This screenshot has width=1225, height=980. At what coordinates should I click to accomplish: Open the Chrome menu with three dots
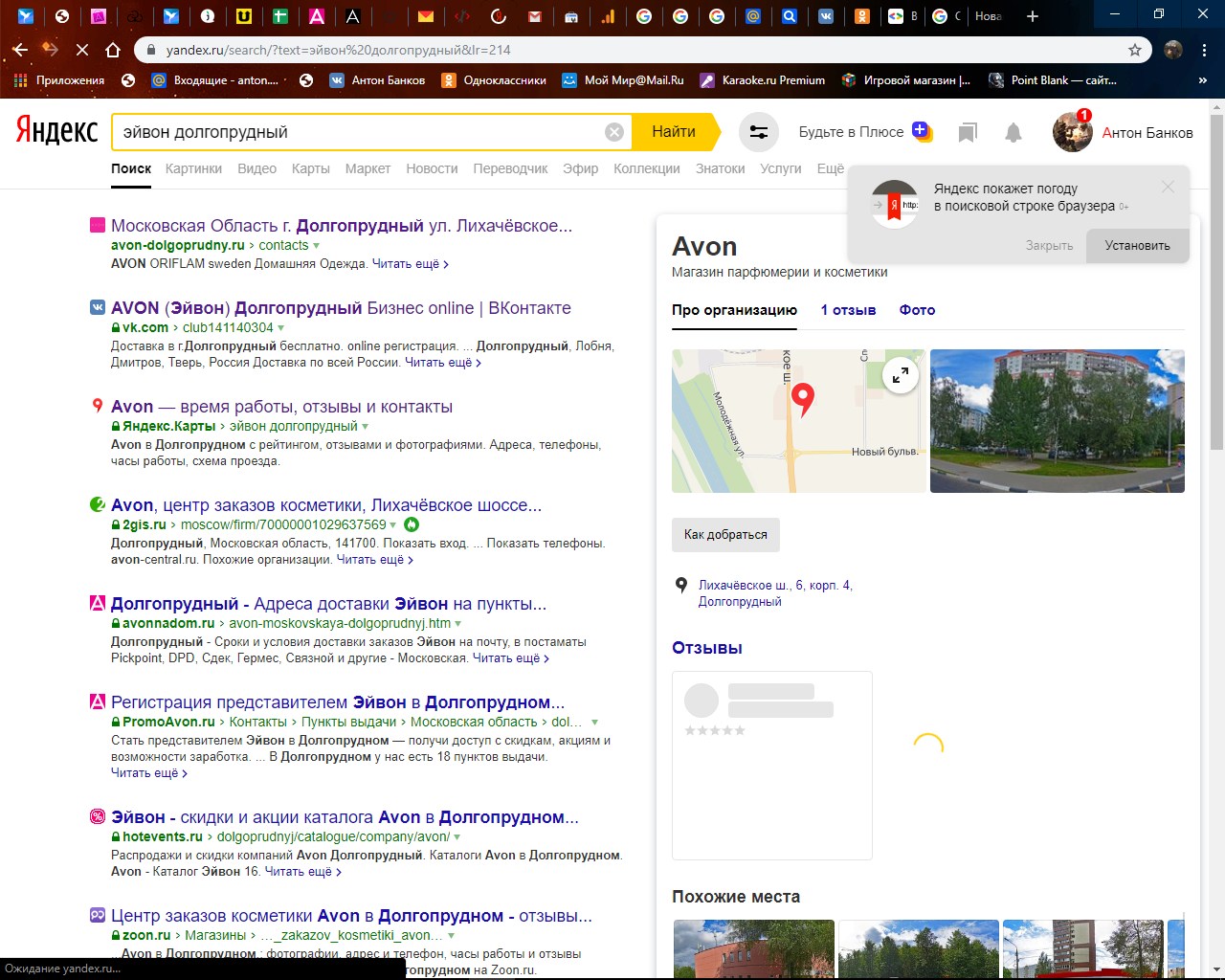[x=1205, y=50]
